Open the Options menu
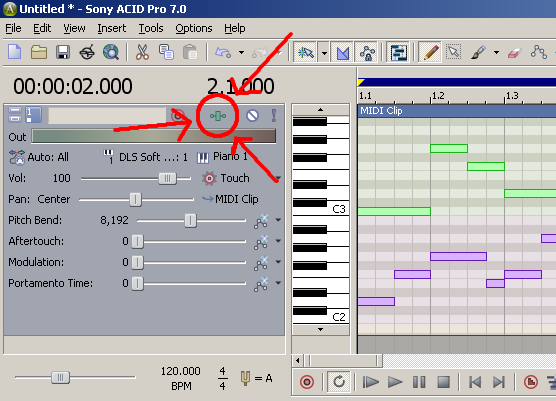Image resolution: width=556 pixels, height=401 pixels. 194,28
